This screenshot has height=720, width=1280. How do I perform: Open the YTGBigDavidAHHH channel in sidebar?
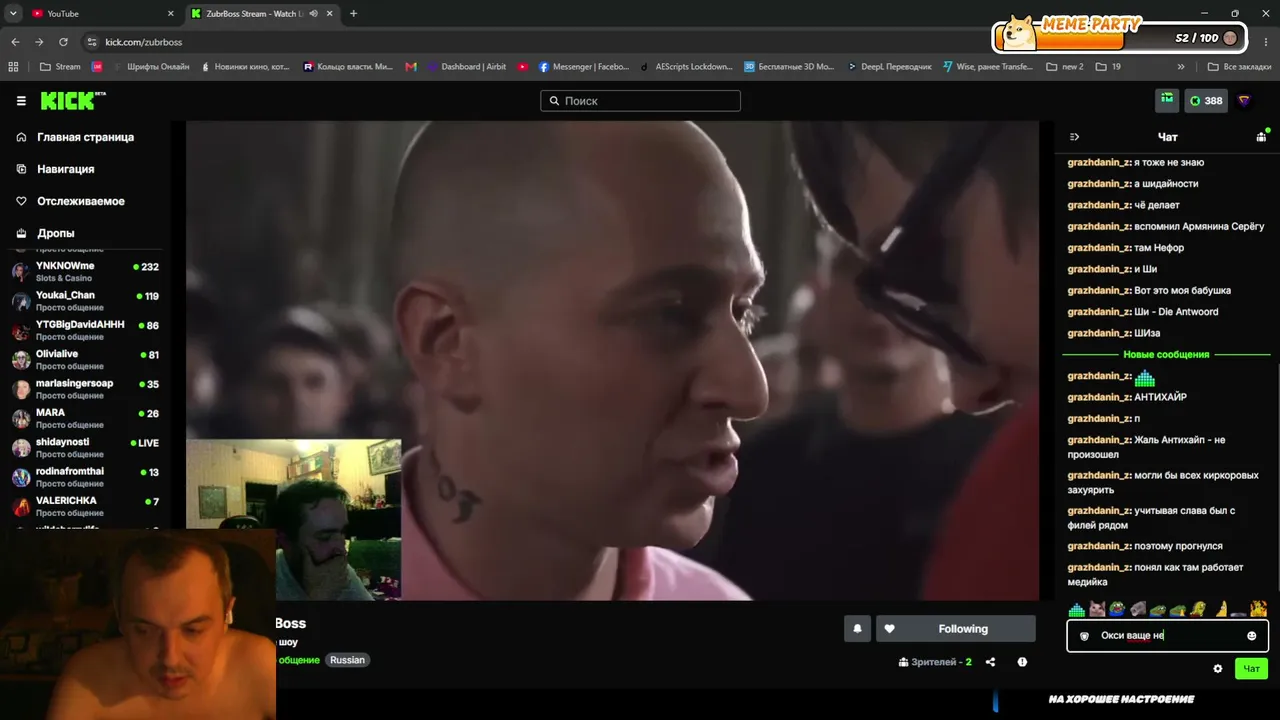tap(86, 330)
